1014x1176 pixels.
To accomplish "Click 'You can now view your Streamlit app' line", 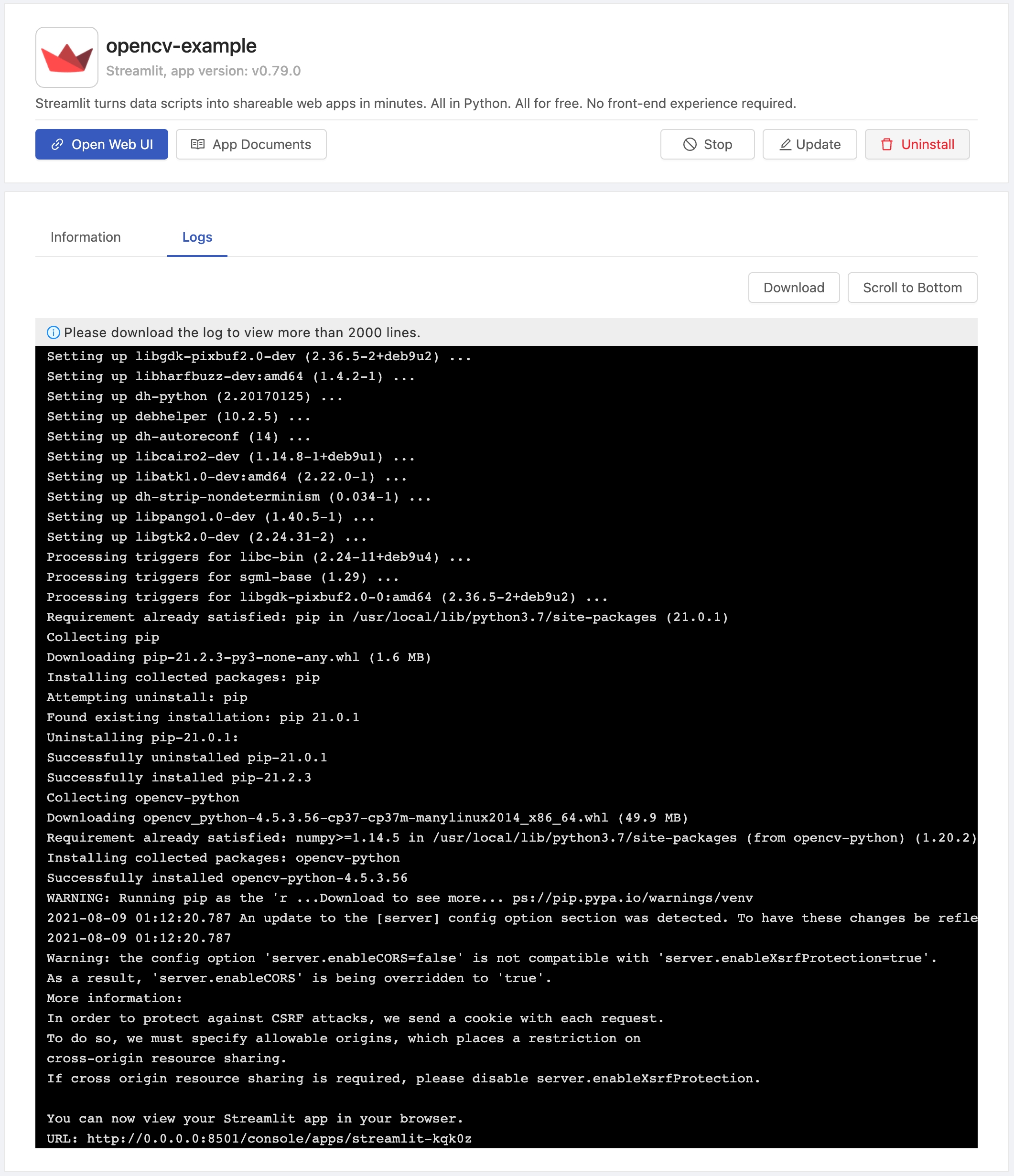I will [x=255, y=1118].
